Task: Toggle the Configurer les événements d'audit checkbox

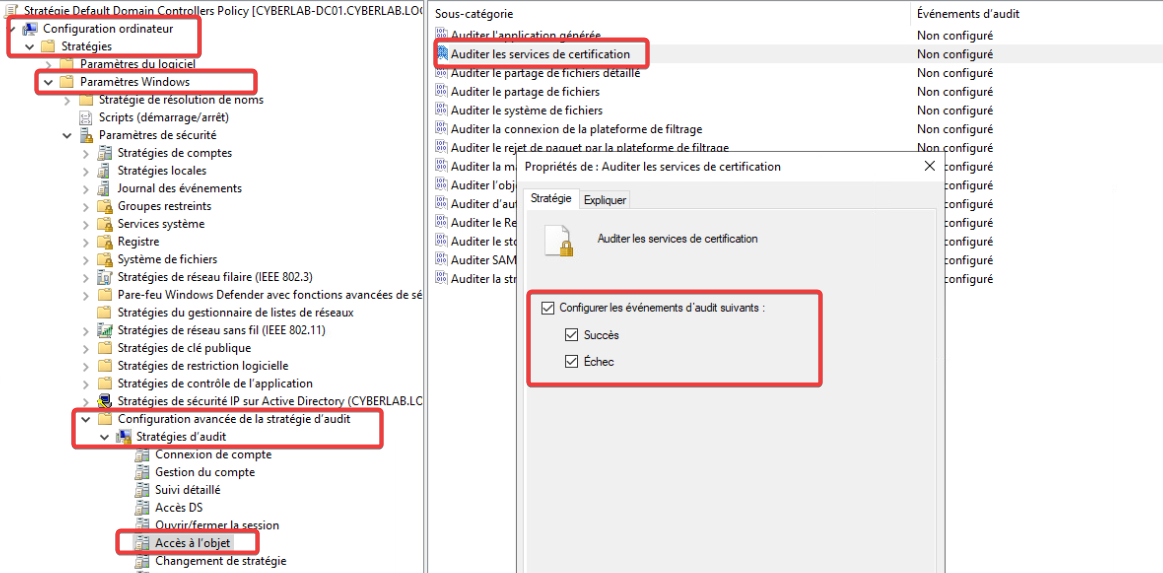Action: [547, 309]
